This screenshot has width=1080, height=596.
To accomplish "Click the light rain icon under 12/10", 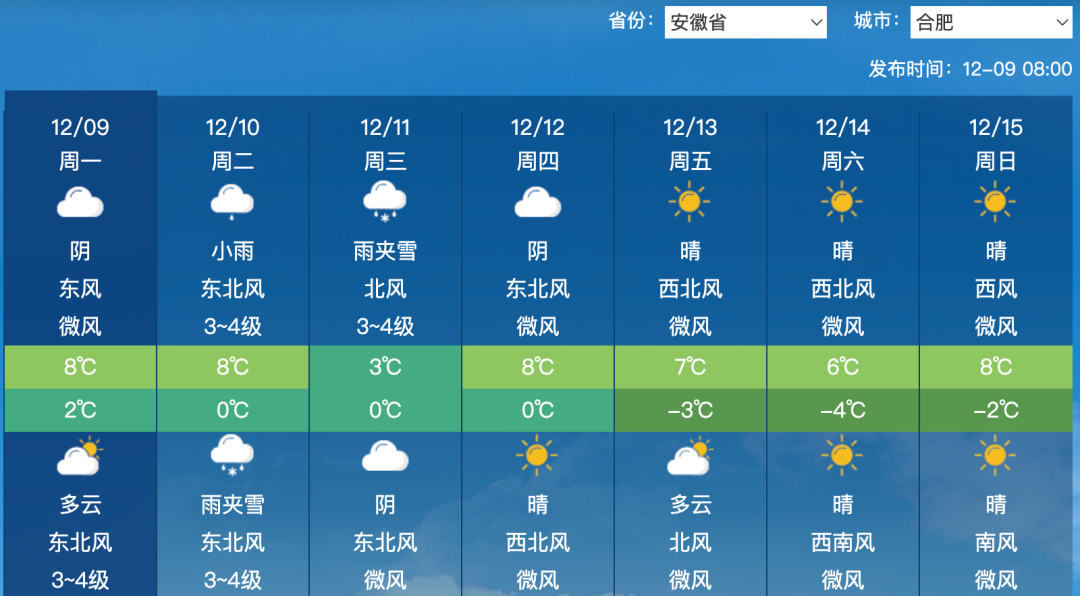I will 232,201.
